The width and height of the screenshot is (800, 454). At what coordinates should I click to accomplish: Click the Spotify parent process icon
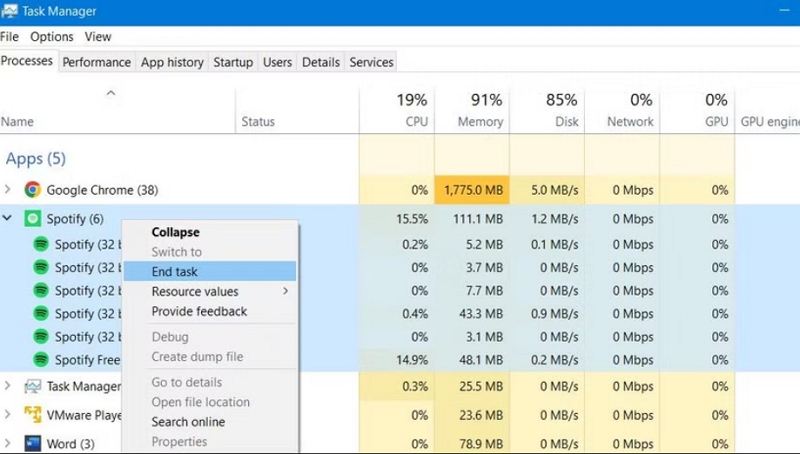coord(33,219)
